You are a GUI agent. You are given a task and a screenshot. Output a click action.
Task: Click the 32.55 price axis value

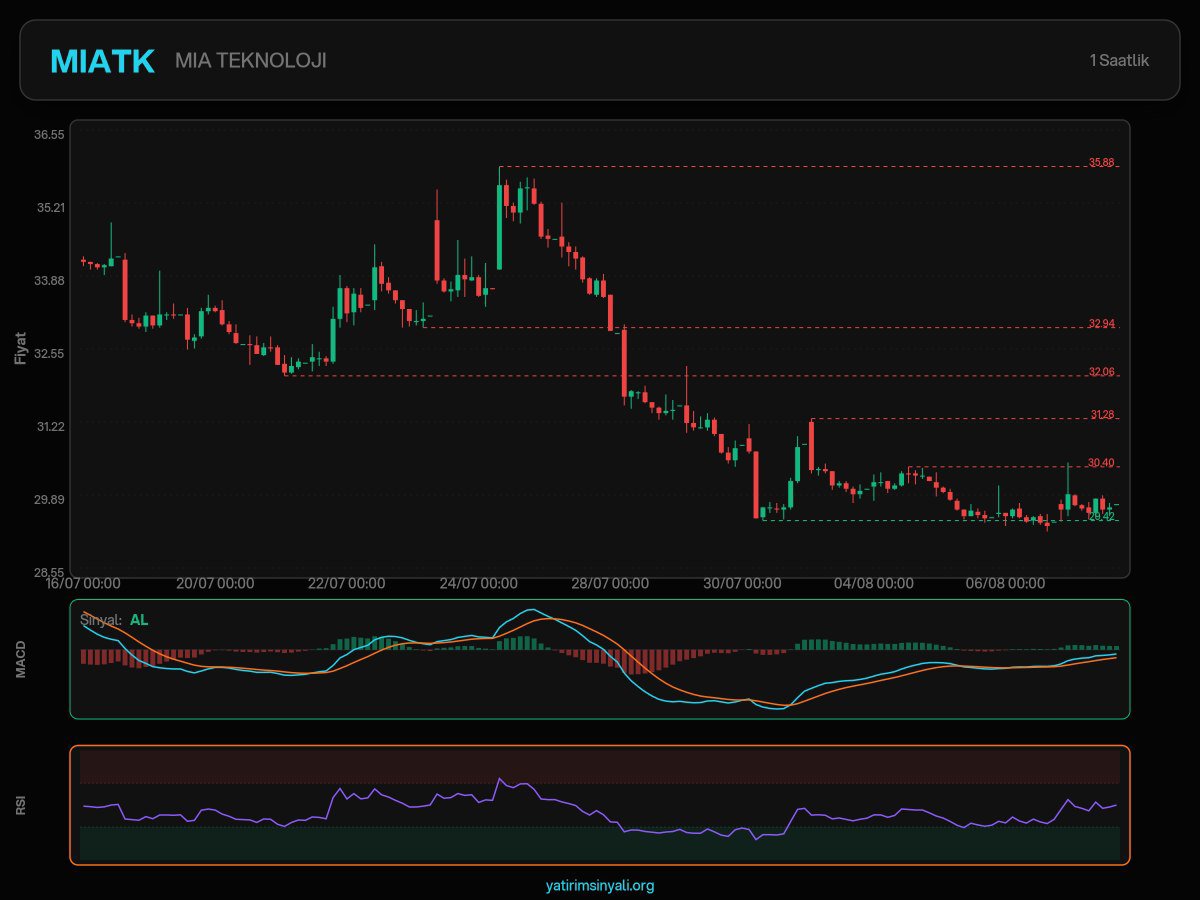[x=51, y=353]
